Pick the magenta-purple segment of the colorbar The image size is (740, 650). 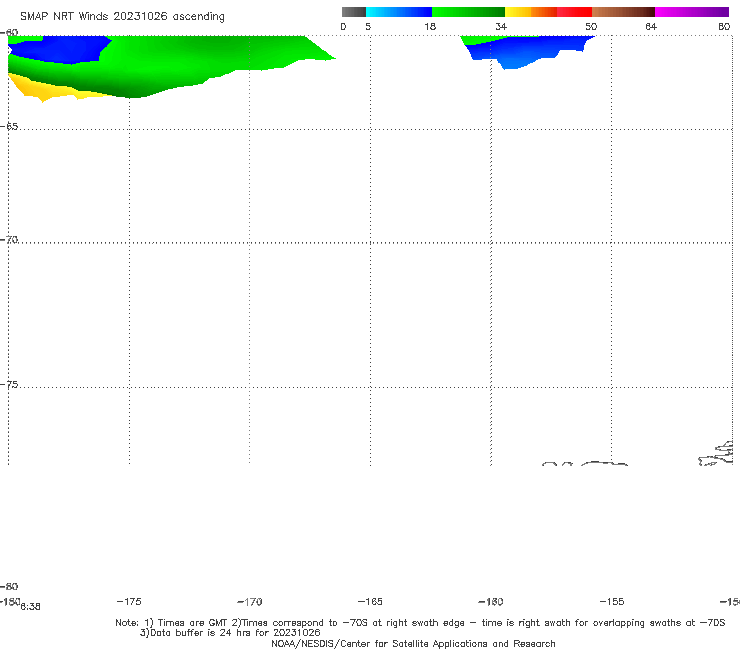pos(692,12)
